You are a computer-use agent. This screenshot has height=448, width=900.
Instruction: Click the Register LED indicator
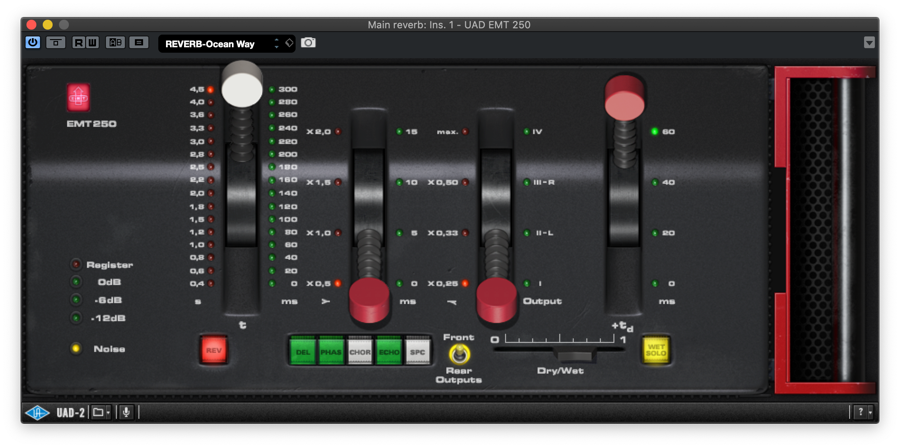pyautogui.click(x=76, y=264)
